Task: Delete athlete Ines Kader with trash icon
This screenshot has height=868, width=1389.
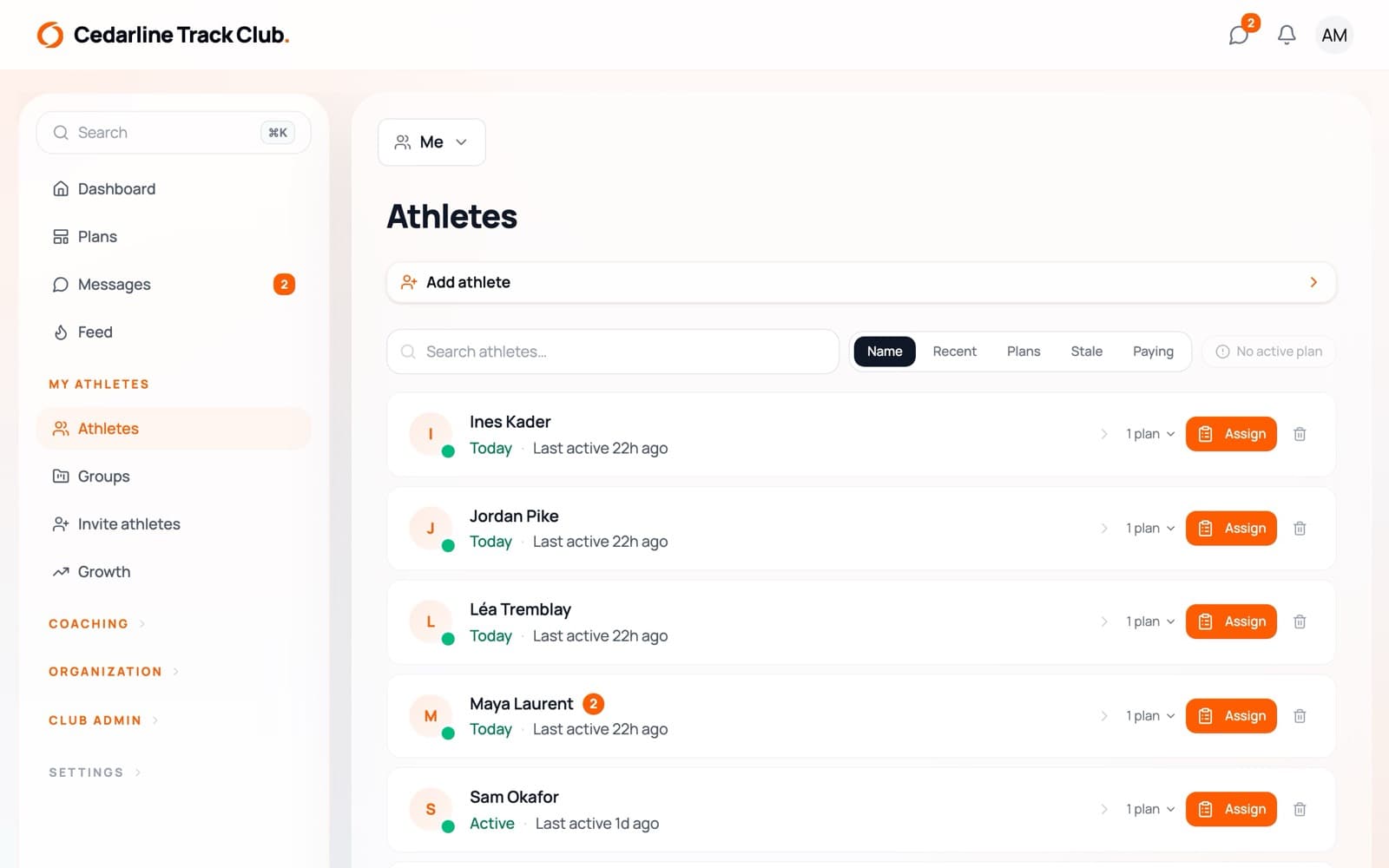Action: pos(1300,434)
